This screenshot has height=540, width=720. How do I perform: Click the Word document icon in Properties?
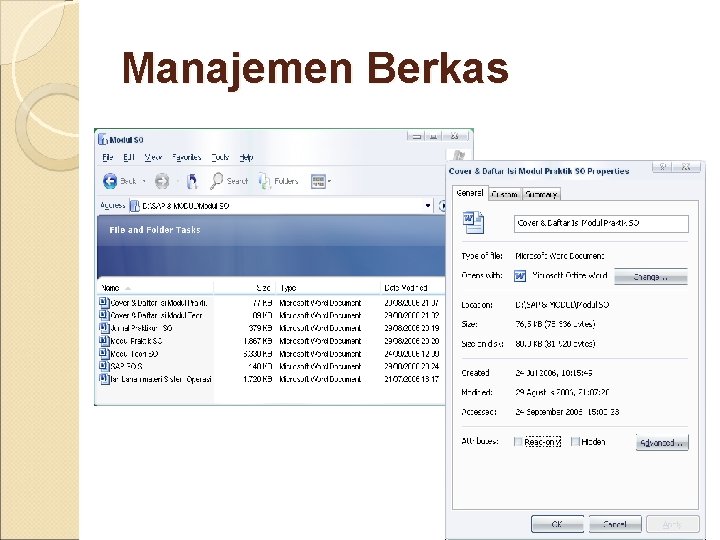[x=473, y=223]
